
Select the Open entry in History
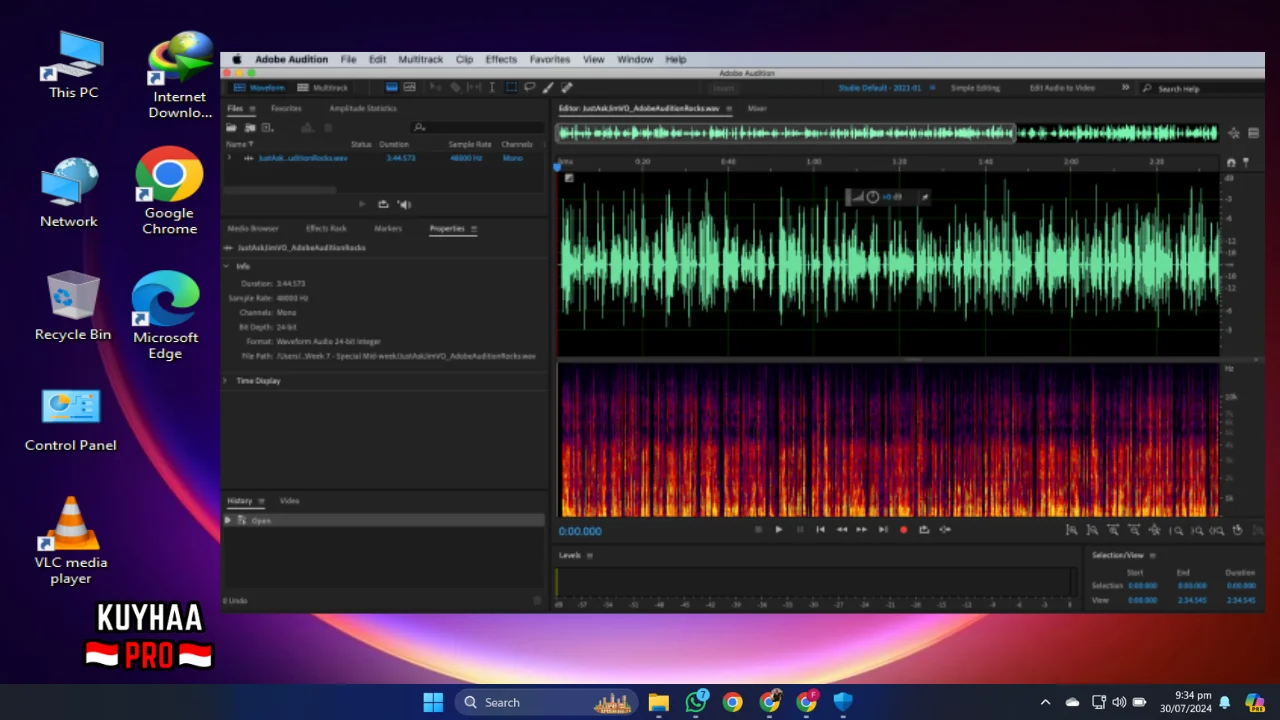384,520
